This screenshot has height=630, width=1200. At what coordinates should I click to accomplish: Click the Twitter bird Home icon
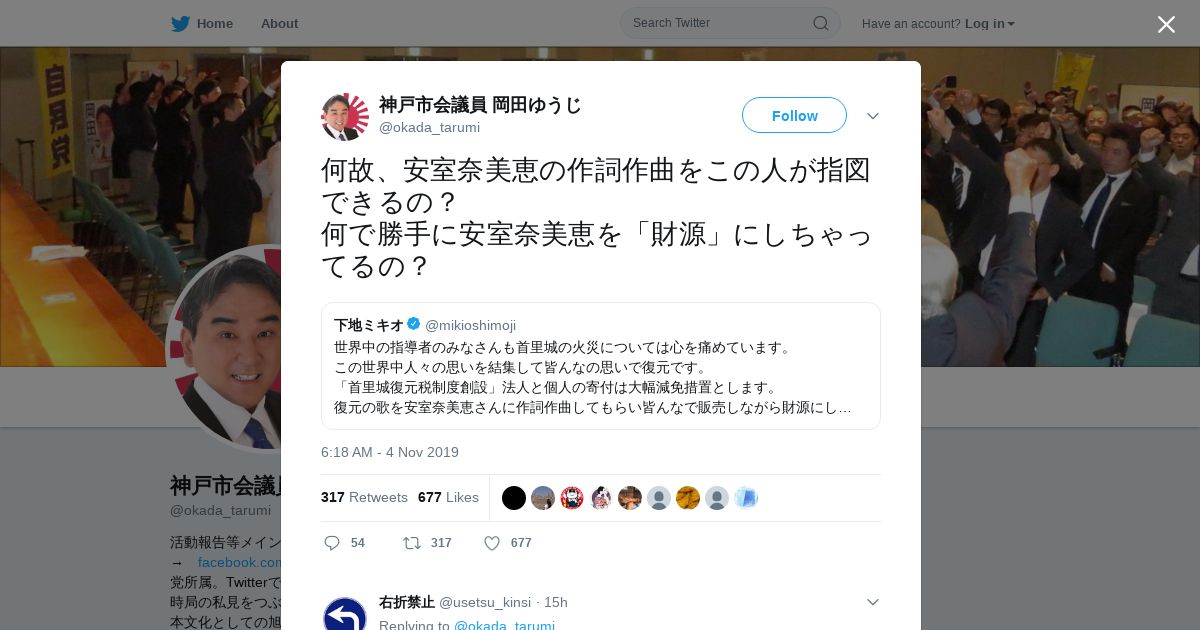click(180, 23)
